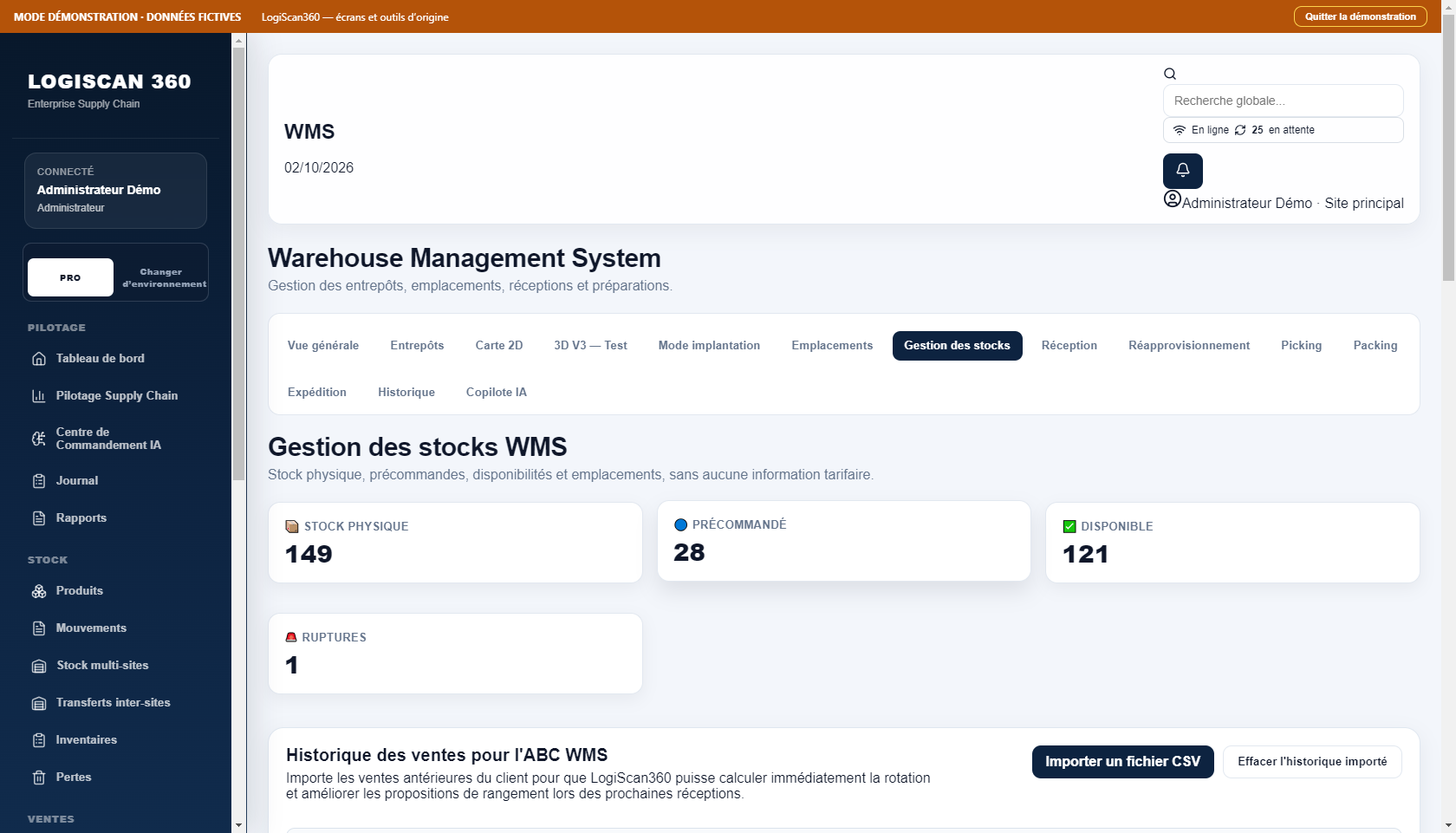
Task: Switch to the Réception tab
Action: (1069, 345)
